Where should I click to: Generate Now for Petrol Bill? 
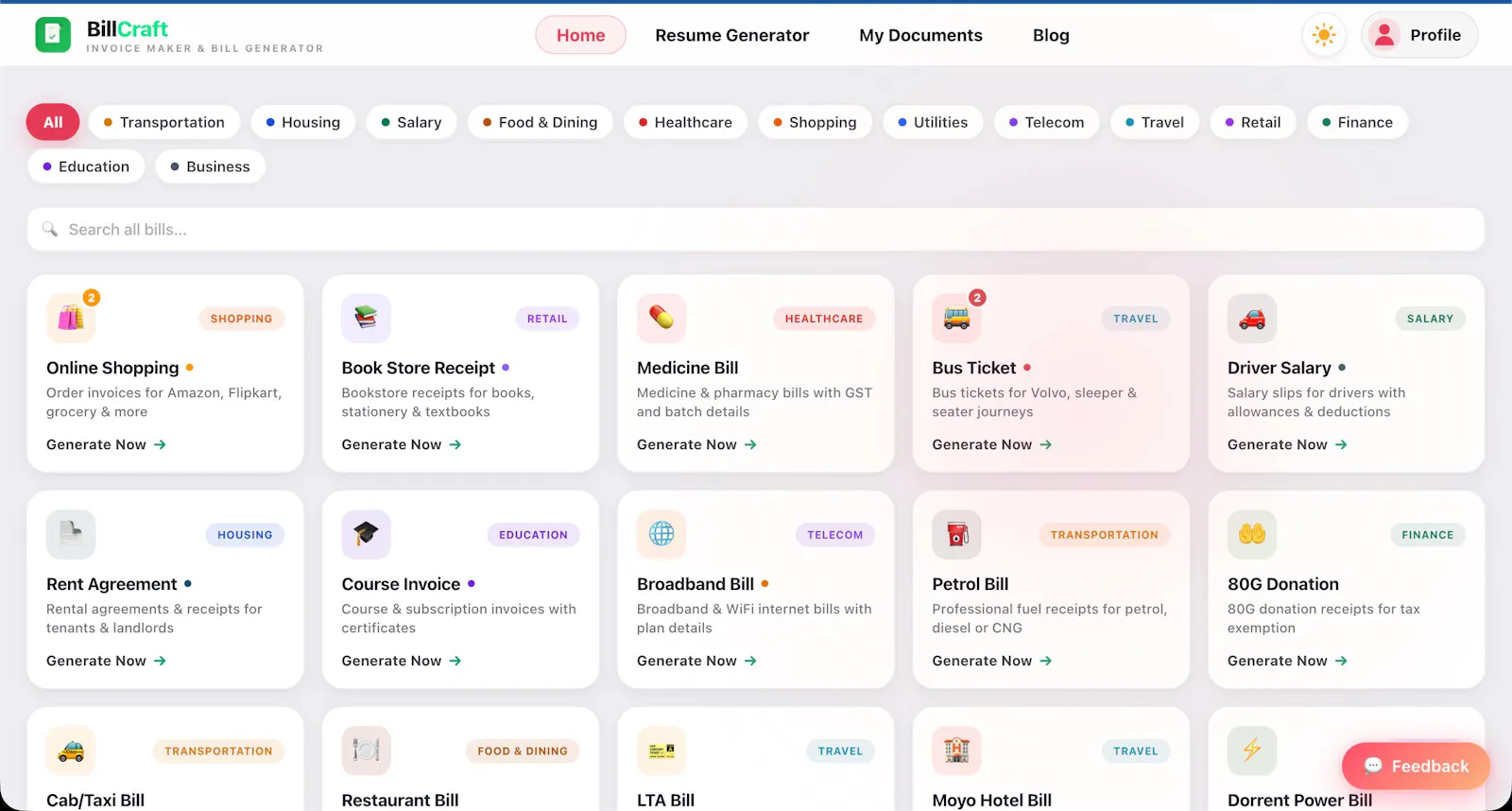click(x=992, y=661)
